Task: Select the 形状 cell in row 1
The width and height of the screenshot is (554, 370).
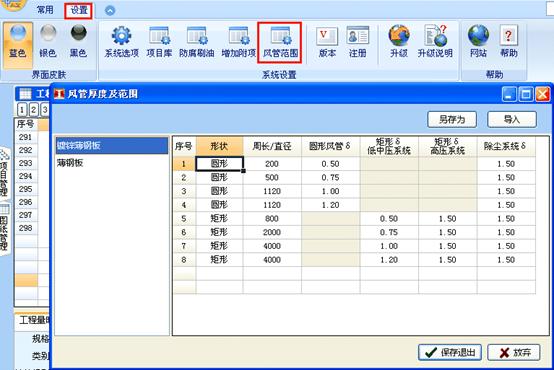Action: tap(219, 164)
